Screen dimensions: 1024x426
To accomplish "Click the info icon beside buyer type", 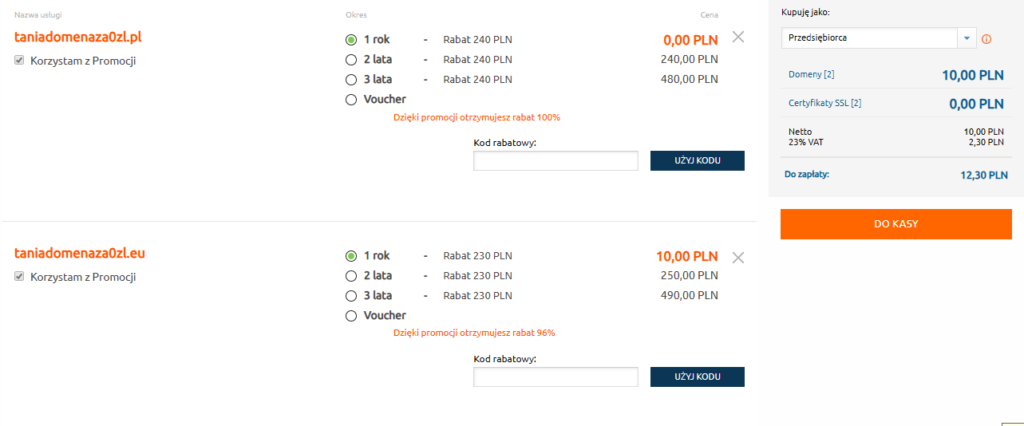I will pos(987,39).
